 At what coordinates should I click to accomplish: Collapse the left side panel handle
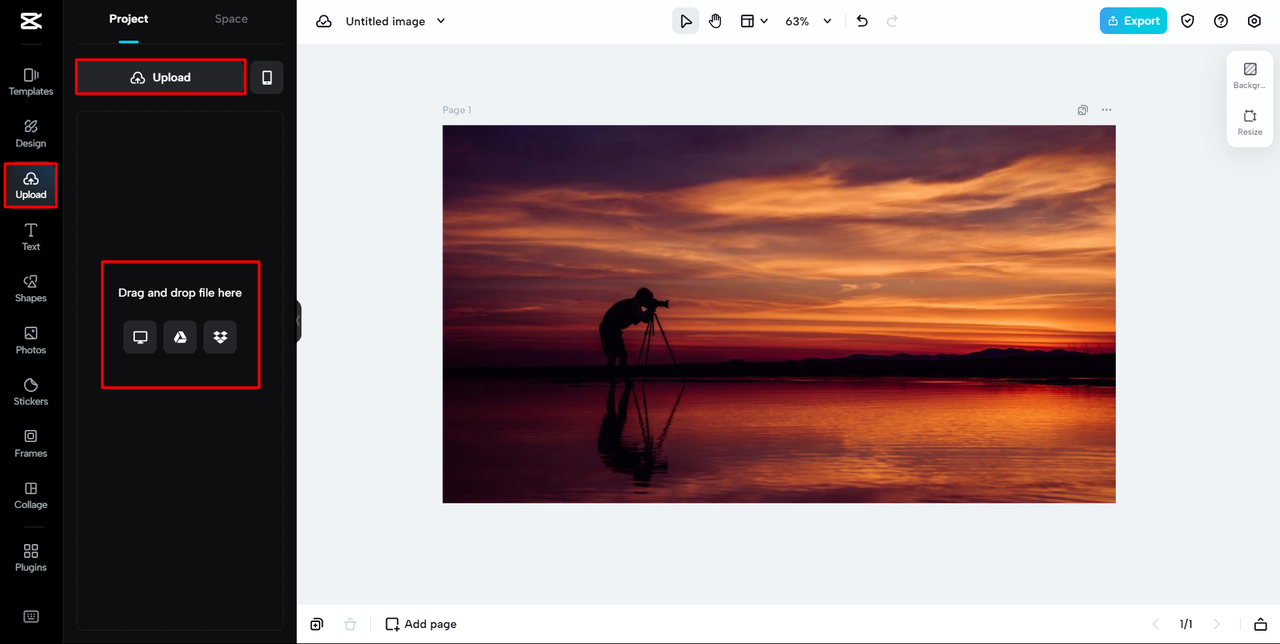[x=298, y=321]
